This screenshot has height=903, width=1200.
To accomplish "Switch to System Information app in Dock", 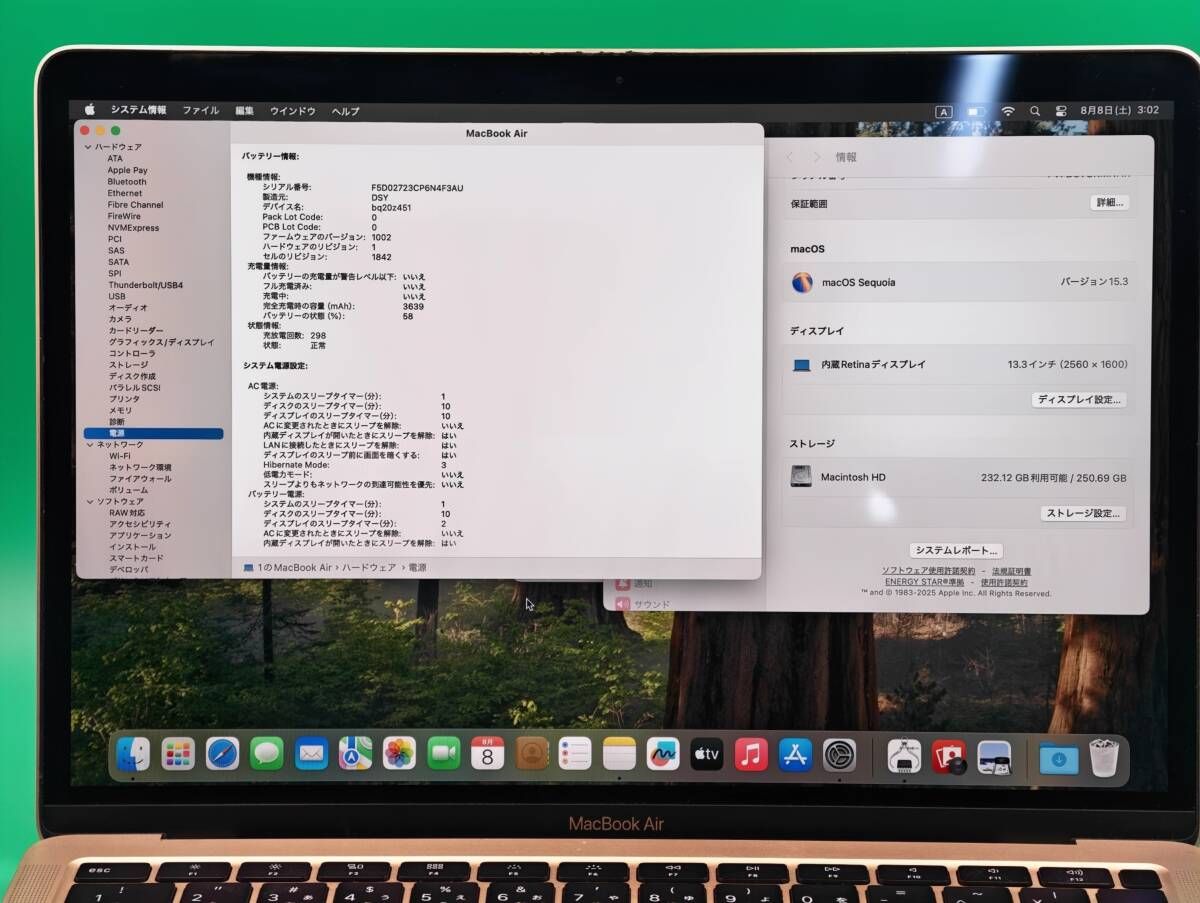I will [x=904, y=755].
